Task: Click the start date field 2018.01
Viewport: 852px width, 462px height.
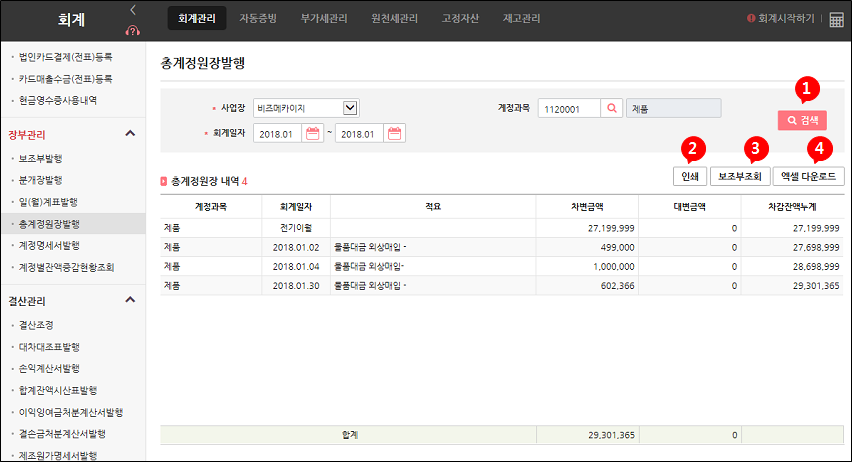Action: (278, 133)
